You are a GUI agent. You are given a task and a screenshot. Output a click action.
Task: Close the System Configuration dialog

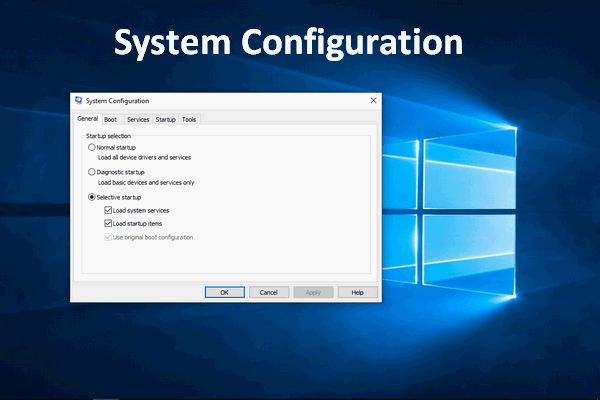coord(373,100)
